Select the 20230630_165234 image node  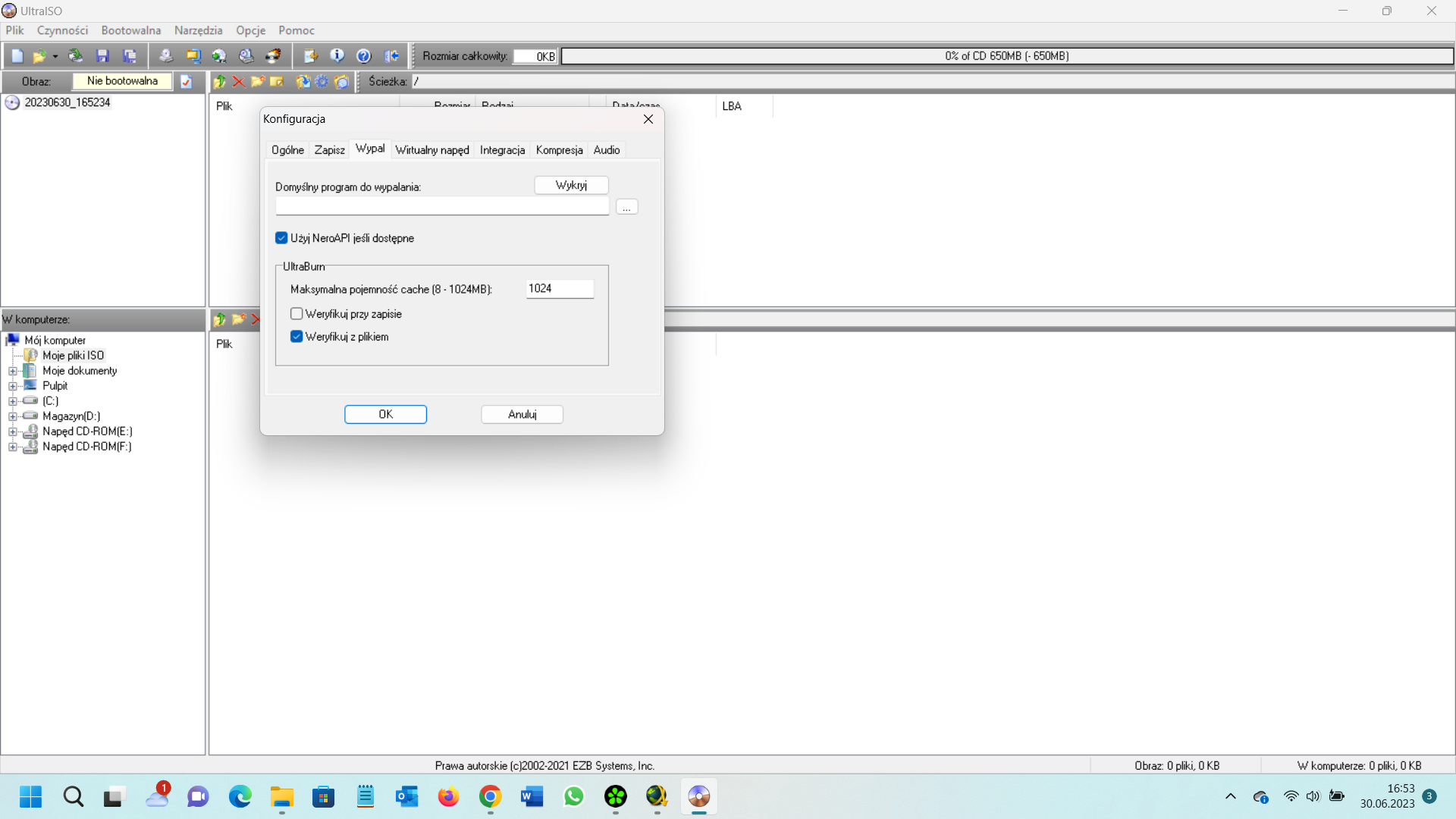pyautogui.click(x=67, y=102)
